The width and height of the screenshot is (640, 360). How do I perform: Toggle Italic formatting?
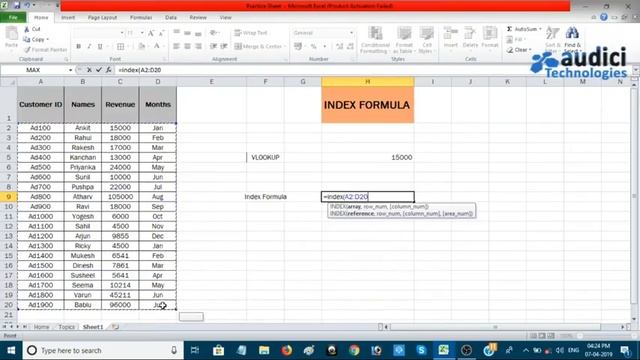pyautogui.click(x=89, y=47)
